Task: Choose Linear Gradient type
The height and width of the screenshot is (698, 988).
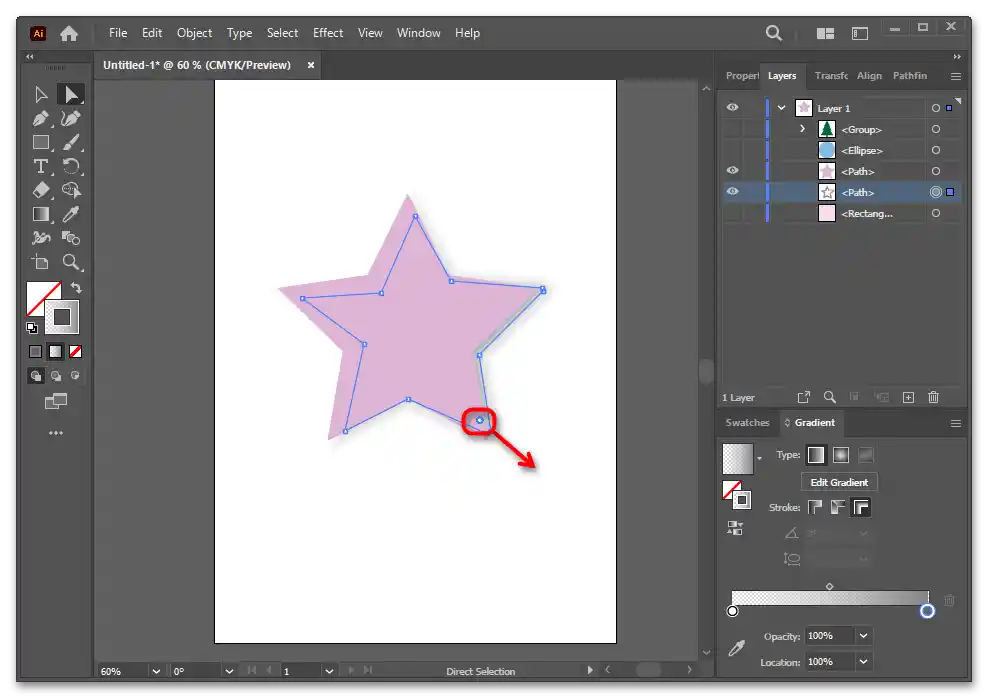Action: click(816, 455)
